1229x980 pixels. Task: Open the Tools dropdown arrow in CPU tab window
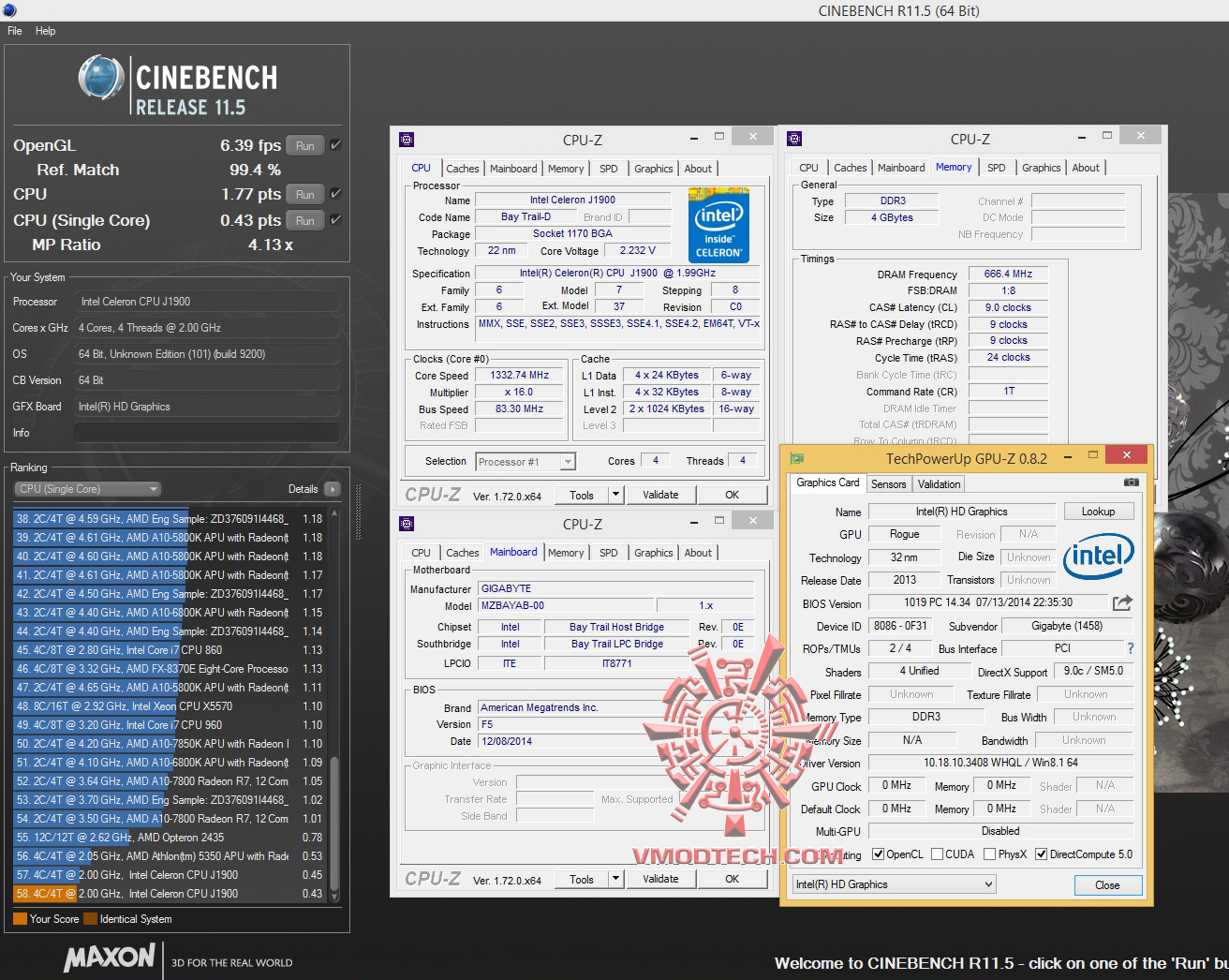615,495
